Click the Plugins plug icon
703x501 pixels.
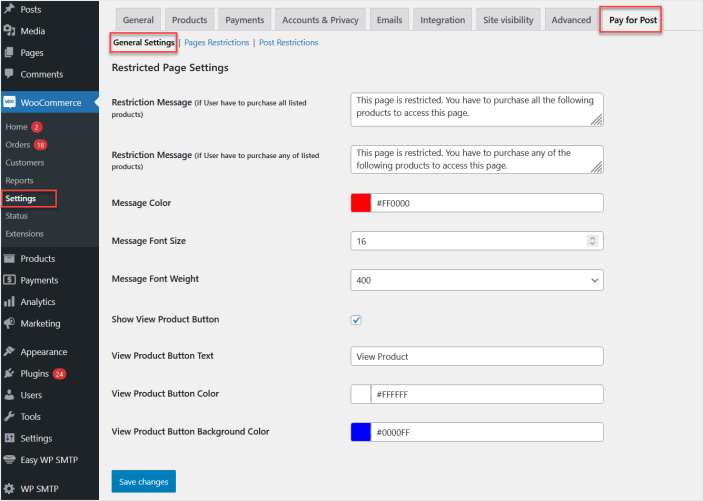[x=9, y=374]
